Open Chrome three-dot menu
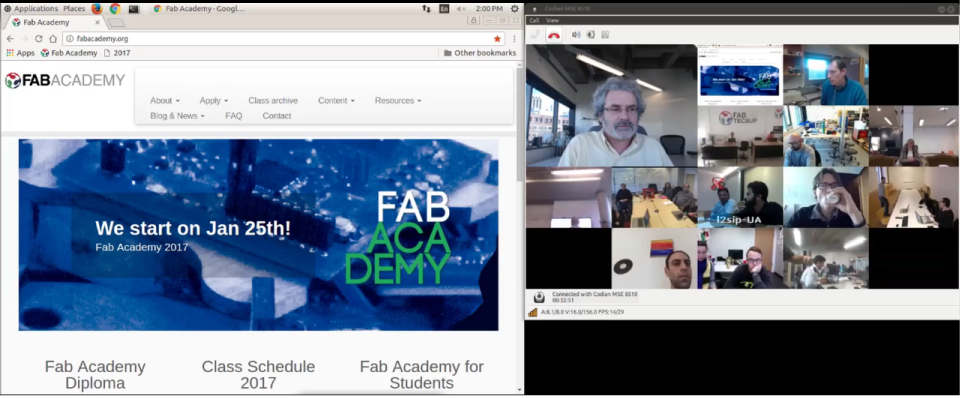This screenshot has width=960, height=398. (x=514, y=39)
